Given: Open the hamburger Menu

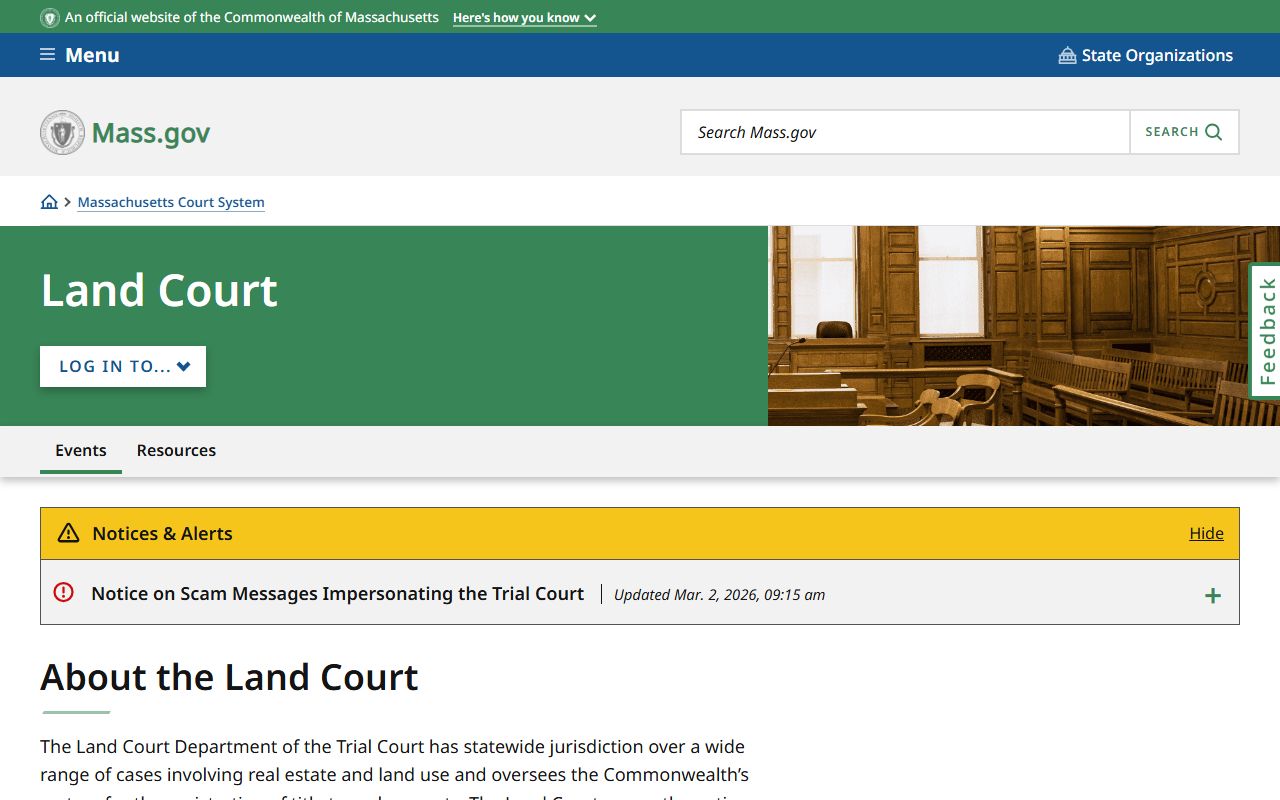Looking at the screenshot, I should pos(80,55).
